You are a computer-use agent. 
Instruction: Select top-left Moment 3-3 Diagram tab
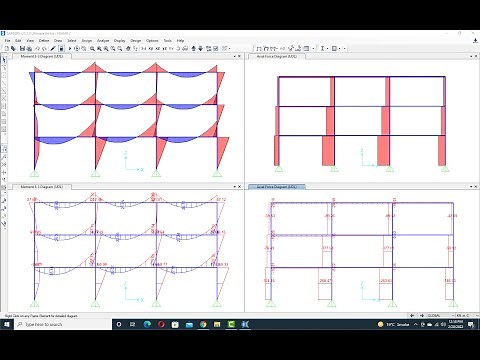(42, 56)
